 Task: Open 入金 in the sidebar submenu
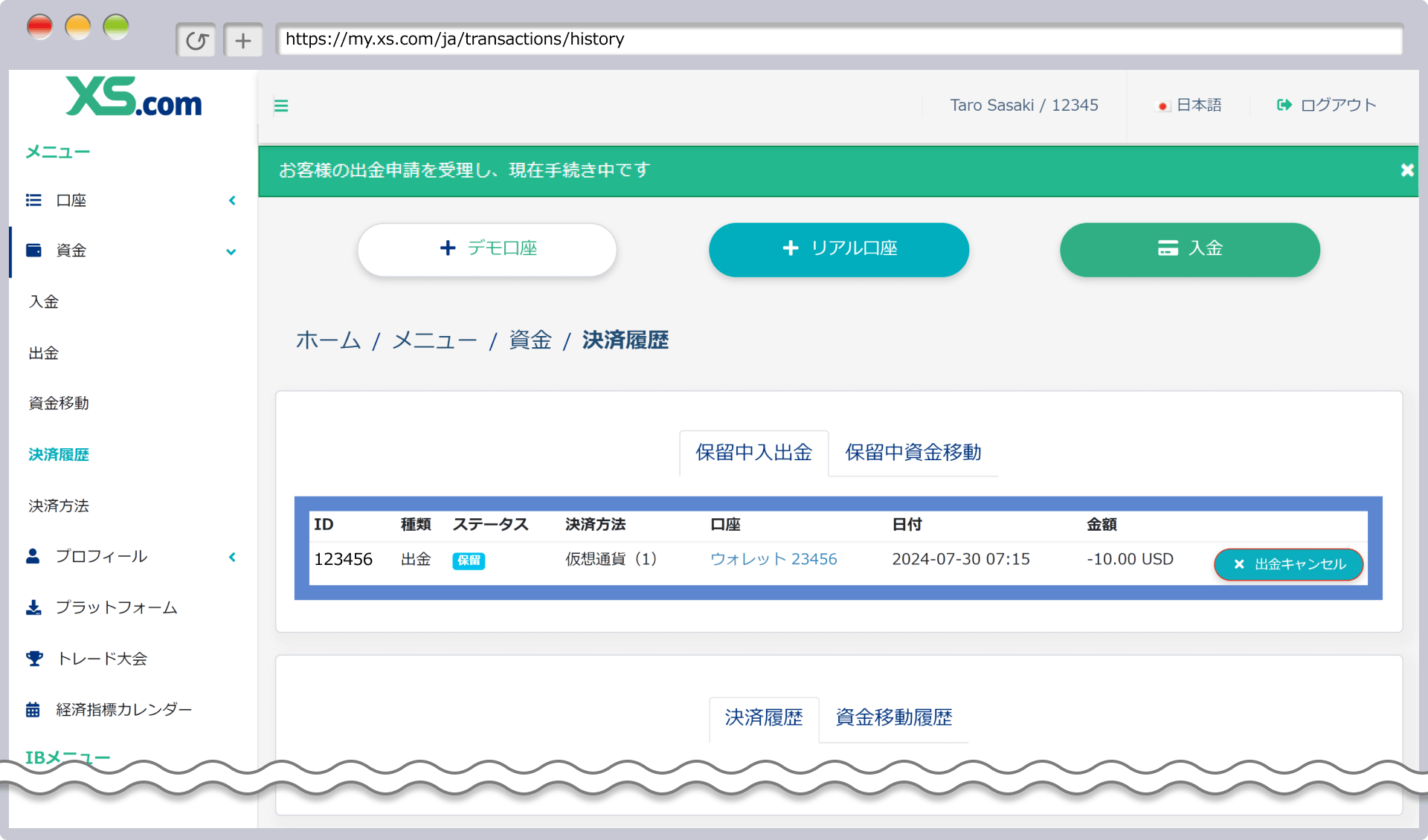(44, 302)
